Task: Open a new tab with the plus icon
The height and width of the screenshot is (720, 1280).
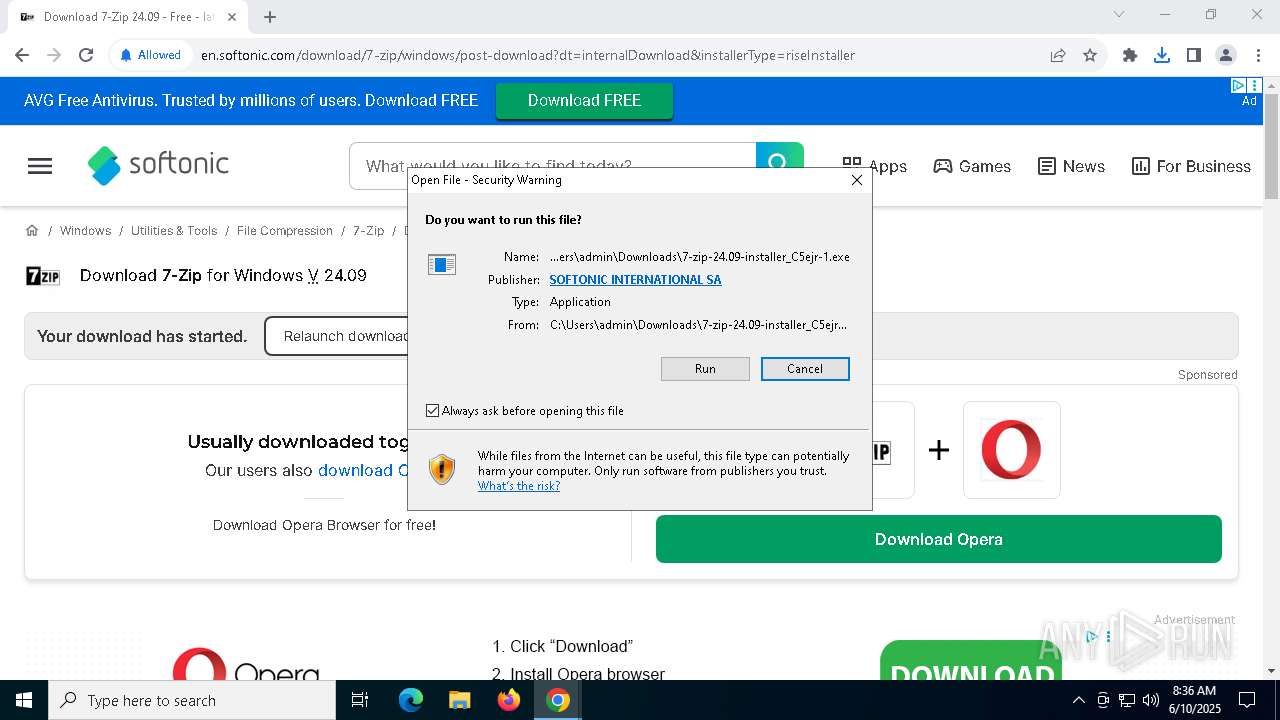Action: point(270,16)
